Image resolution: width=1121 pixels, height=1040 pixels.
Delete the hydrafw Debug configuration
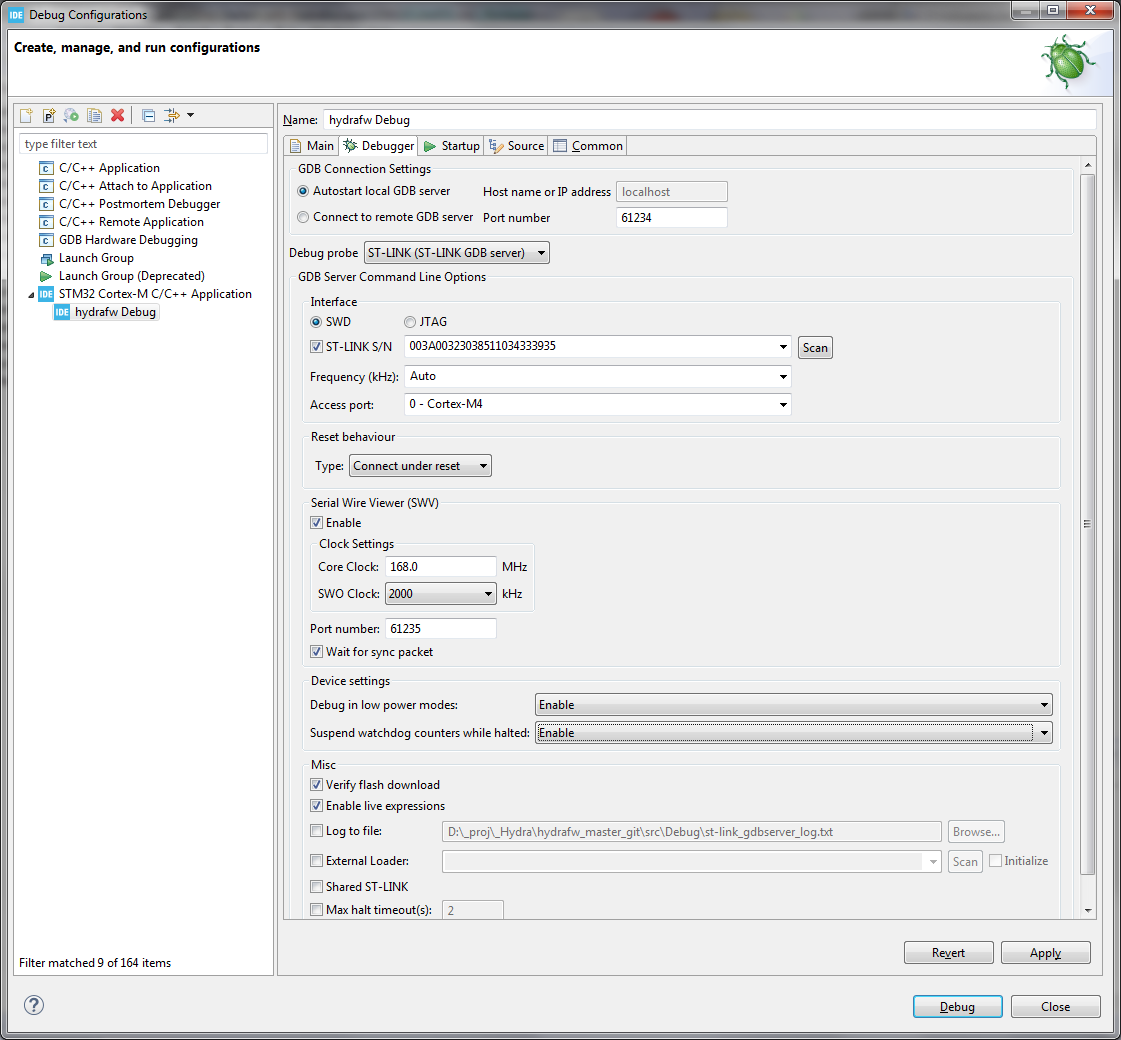tap(118, 115)
